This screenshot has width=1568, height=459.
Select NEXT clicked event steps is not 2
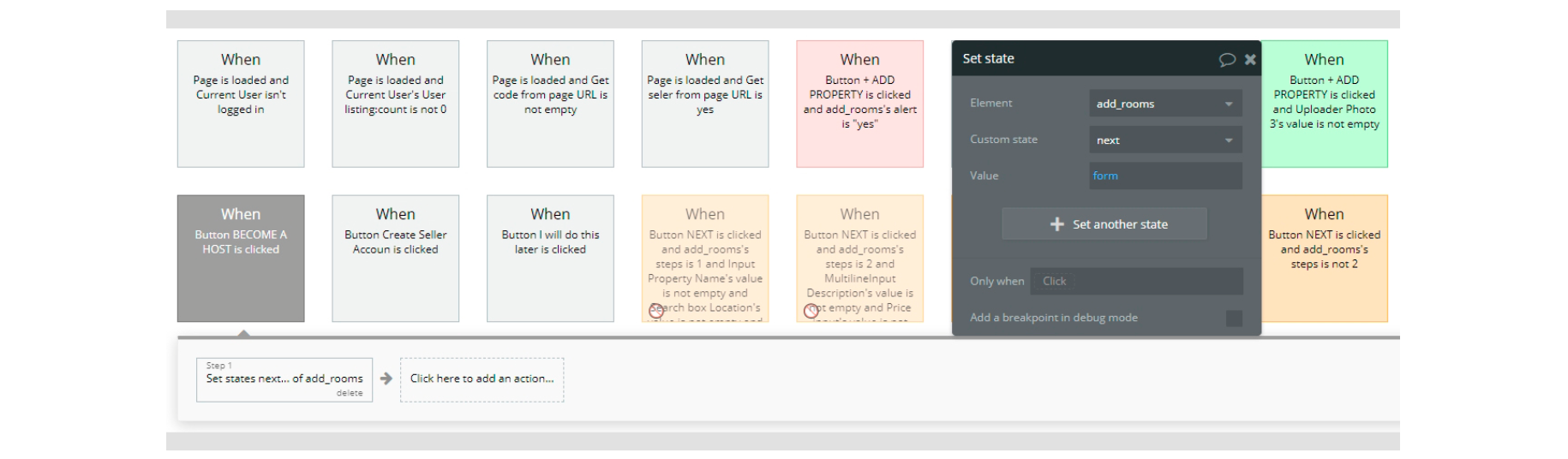coord(1325,259)
